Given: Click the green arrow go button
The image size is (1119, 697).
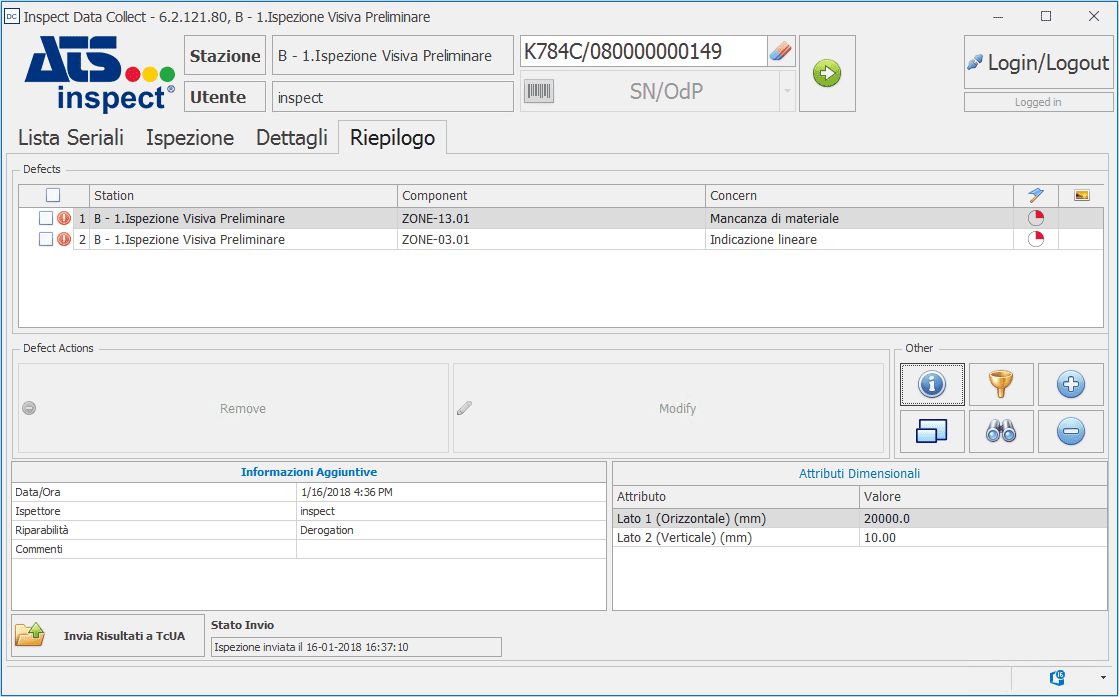Looking at the screenshot, I should click(x=827, y=73).
